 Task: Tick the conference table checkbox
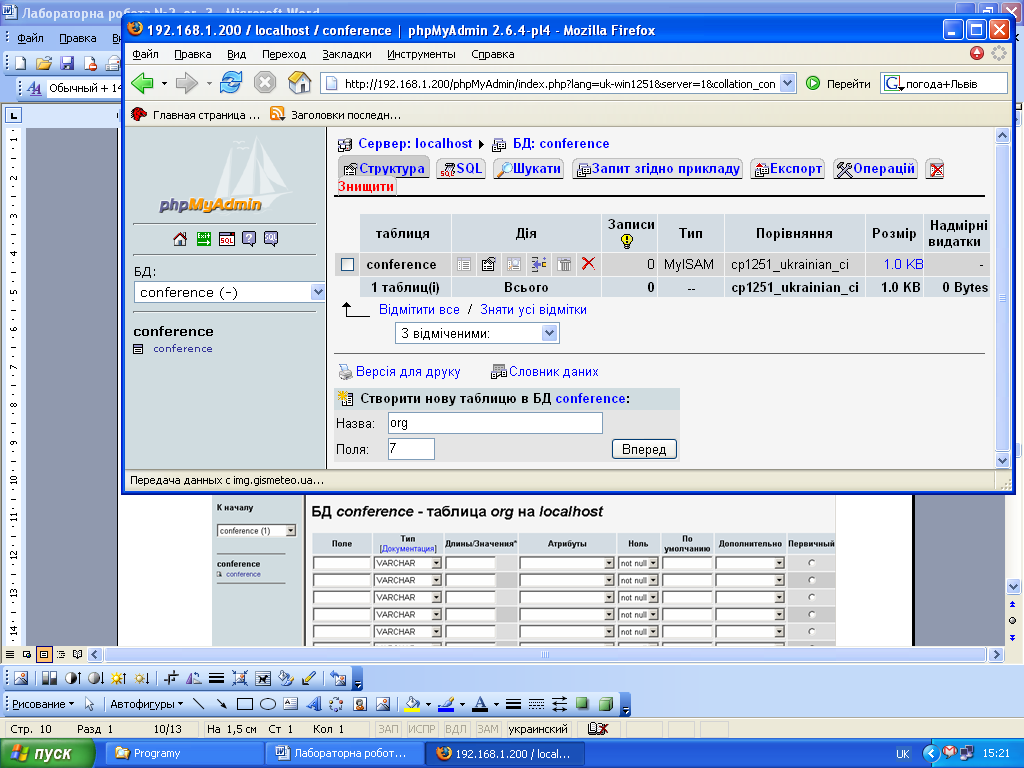[x=347, y=264]
